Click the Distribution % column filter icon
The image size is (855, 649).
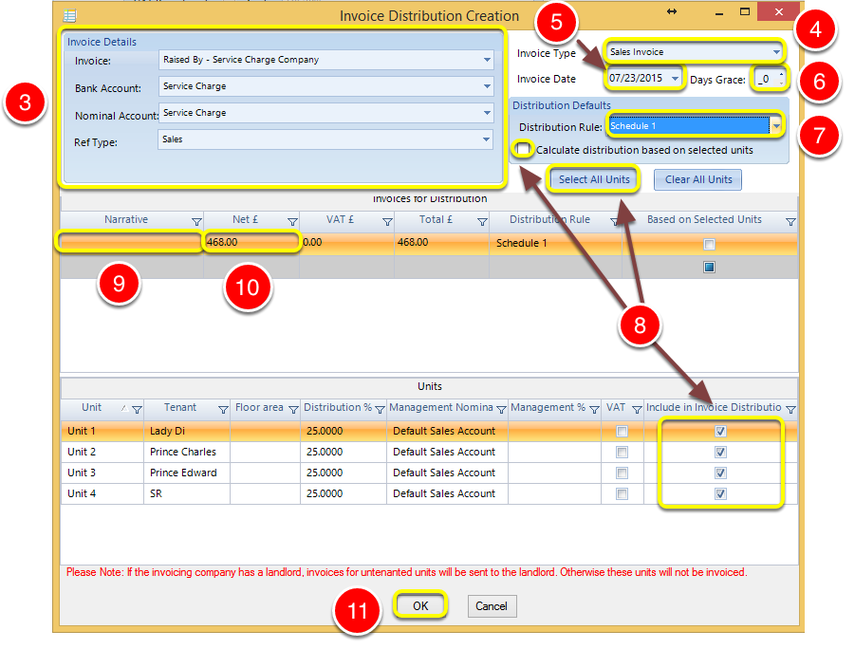(380, 410)
